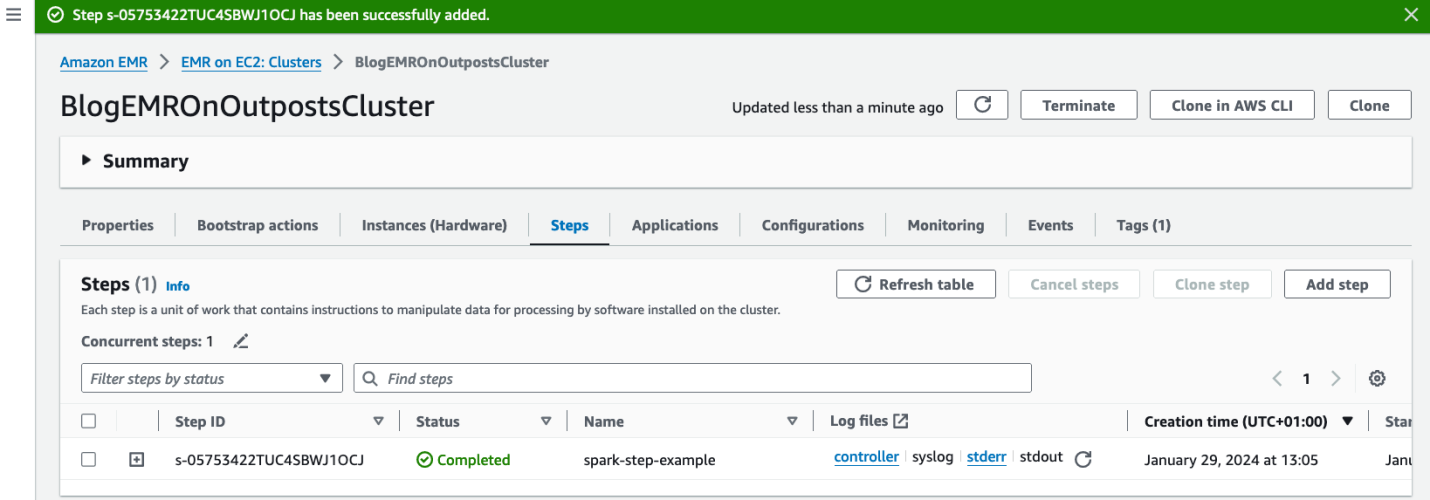Click the Log files external link icon
This screenshot has height=500, width=1430.
coord(901,421)
